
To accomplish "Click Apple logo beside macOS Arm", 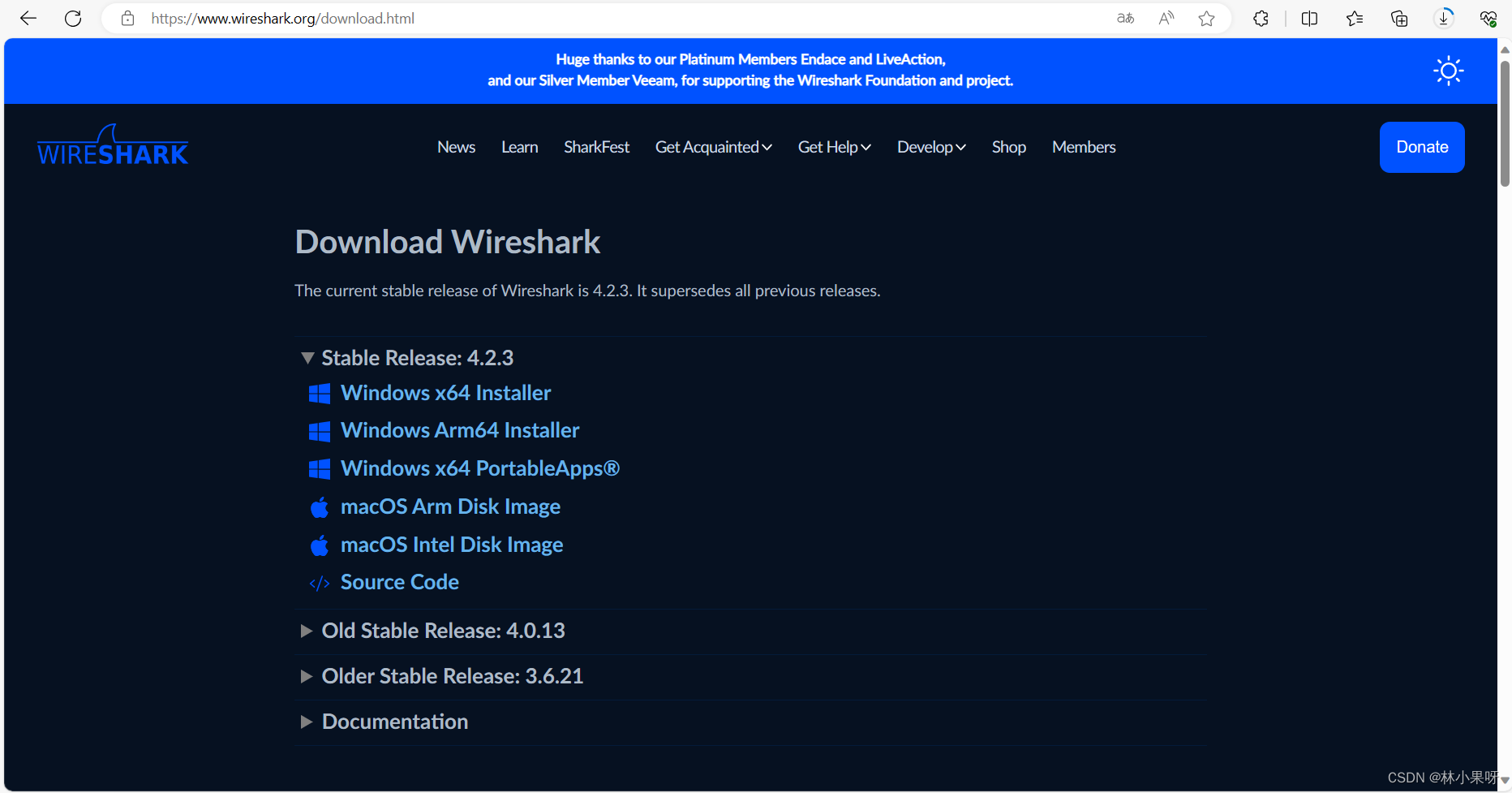I will tap(320, 507).
